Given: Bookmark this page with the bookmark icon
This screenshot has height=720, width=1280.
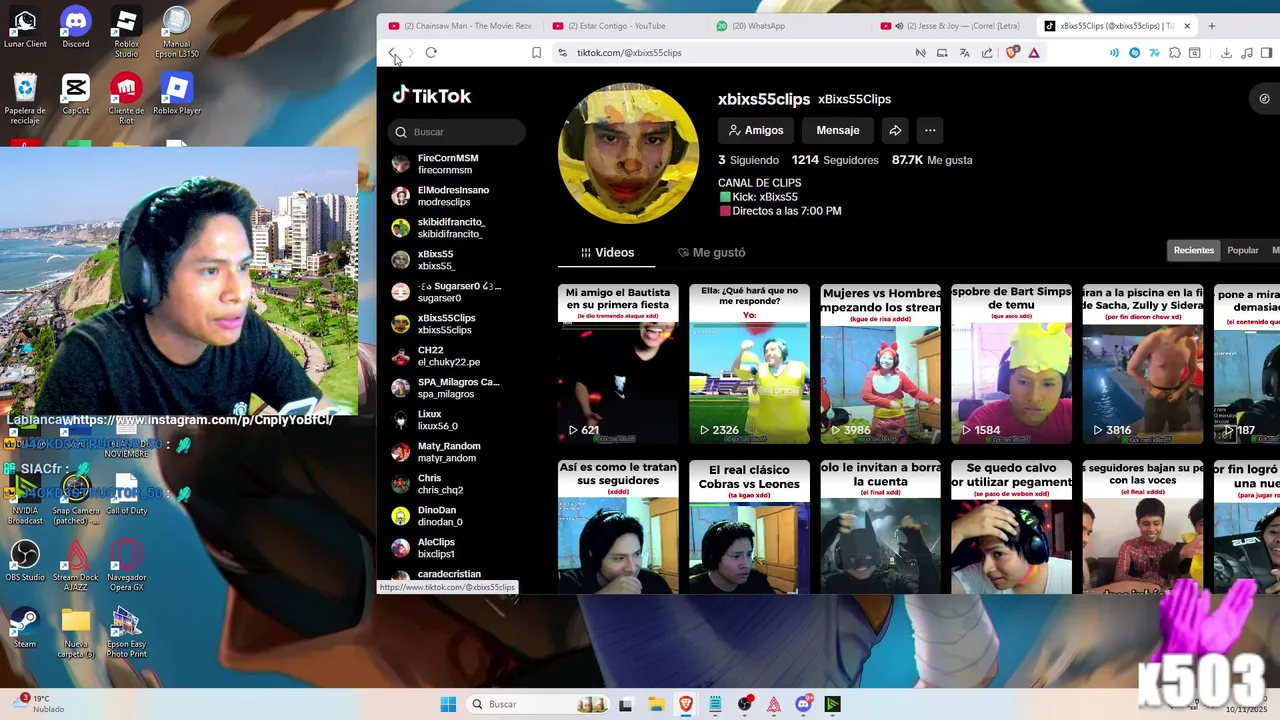Looking at the screenshot, I should pos(536,53).
